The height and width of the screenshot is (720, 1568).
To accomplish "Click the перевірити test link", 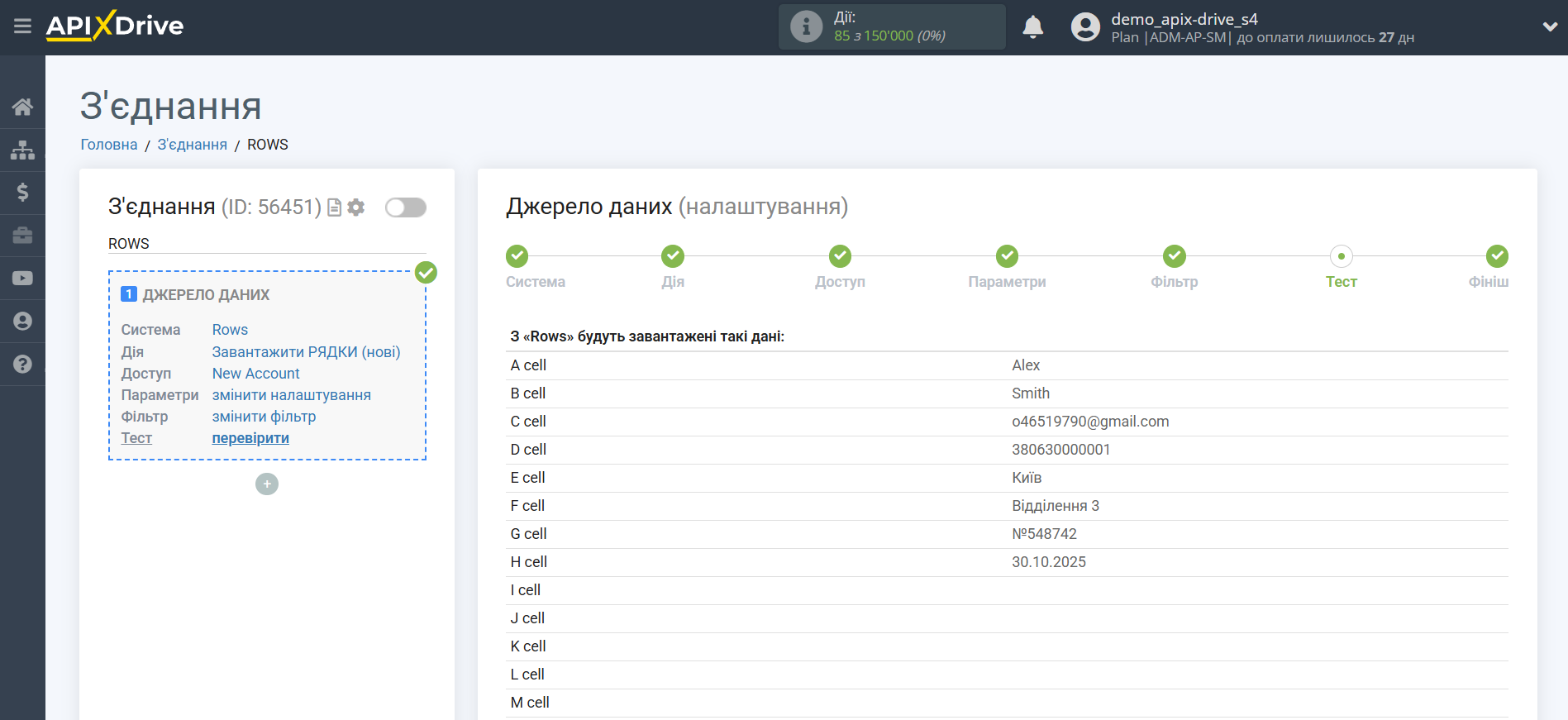I will [250, 438].
